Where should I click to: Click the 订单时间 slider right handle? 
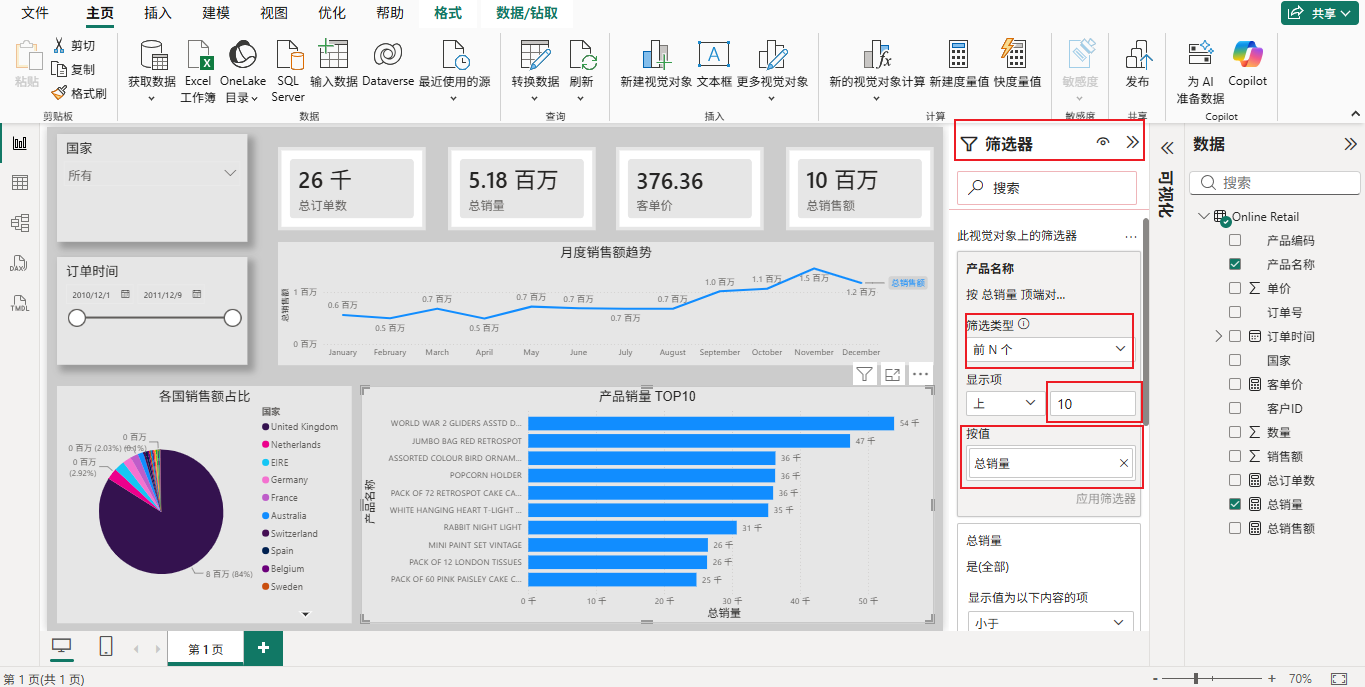[x=233, y=318]
